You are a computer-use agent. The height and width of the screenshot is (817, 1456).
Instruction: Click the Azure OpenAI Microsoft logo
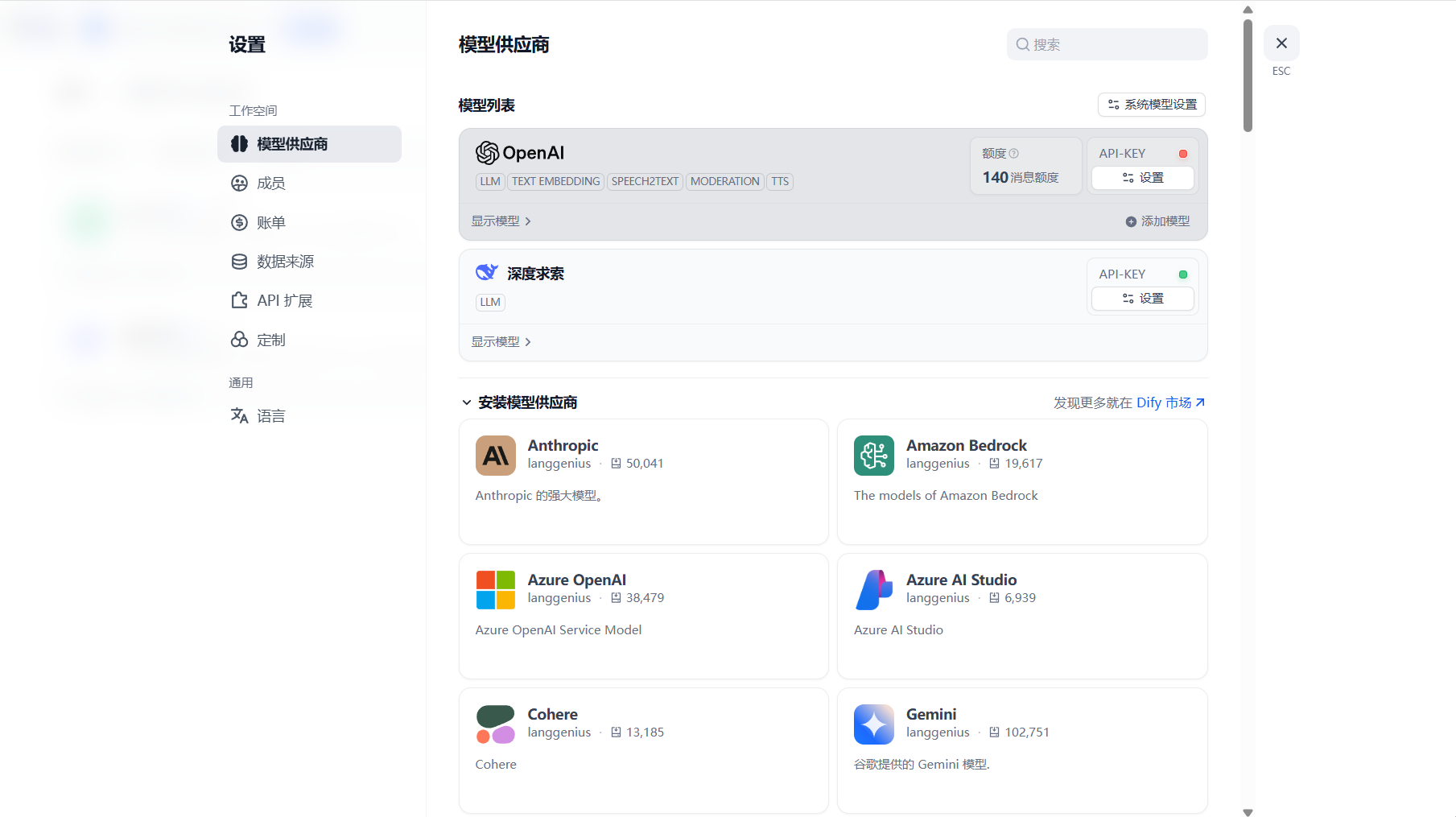pos(496,590)
